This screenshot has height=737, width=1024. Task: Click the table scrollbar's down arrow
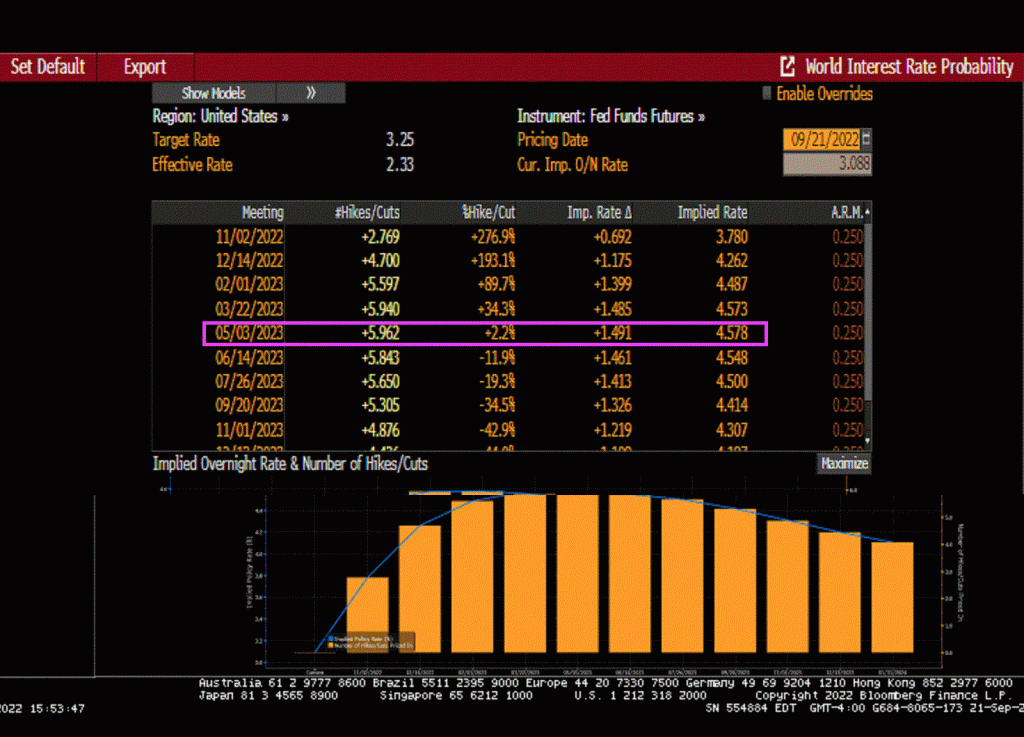(867, 440)
